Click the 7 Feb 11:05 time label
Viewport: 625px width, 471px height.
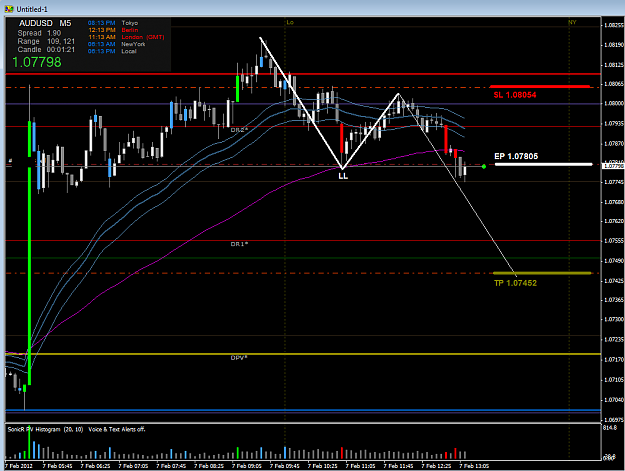360,466
